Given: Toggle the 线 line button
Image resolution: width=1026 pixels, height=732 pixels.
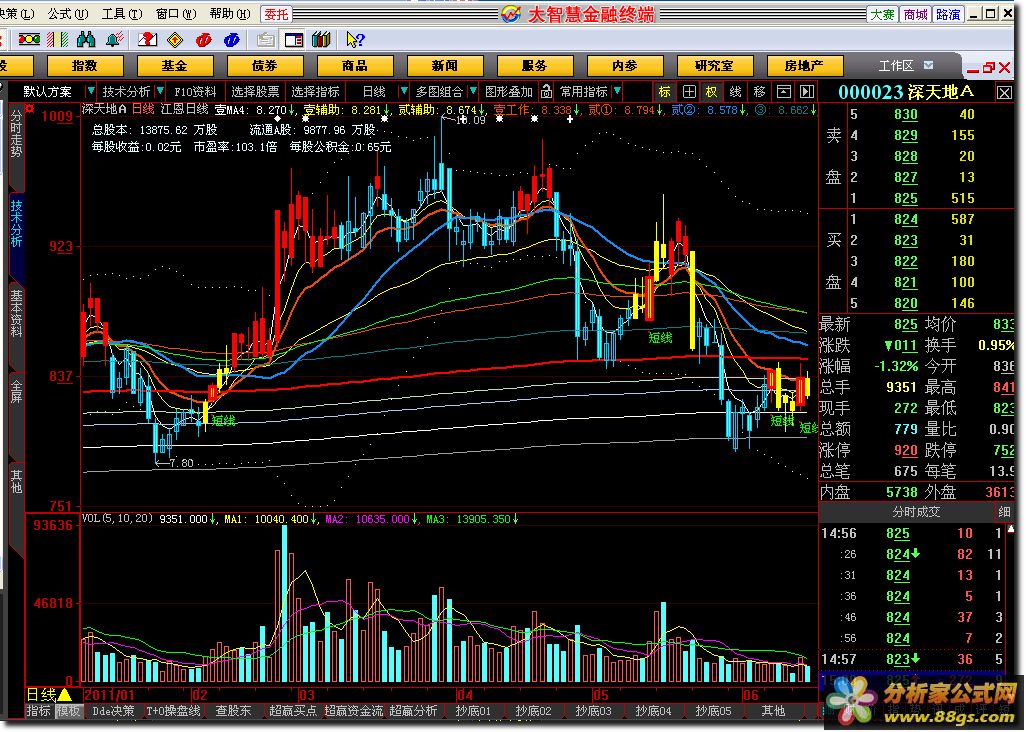Looking at the screenshot, I should coord(735,92).
